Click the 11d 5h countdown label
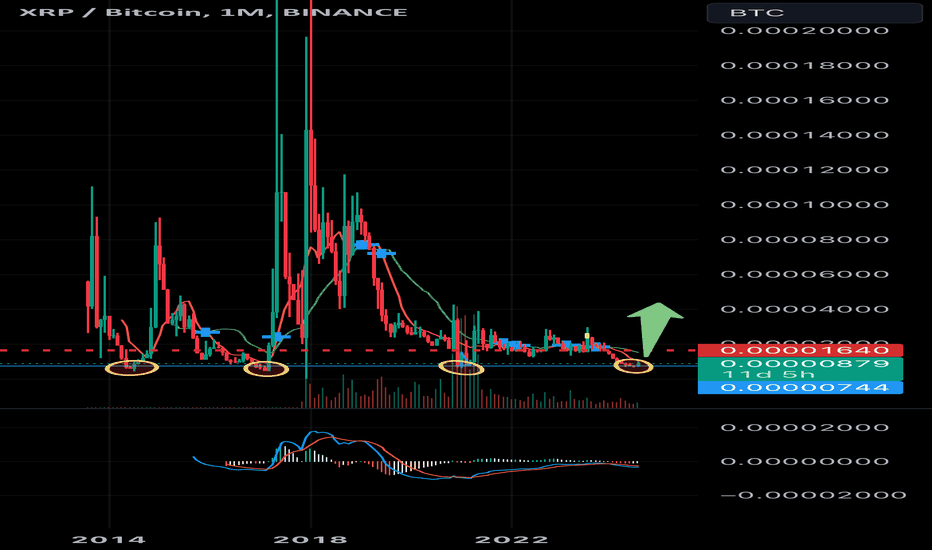The width and height of the screenshot is (932, 550). (x=768, y=375)
